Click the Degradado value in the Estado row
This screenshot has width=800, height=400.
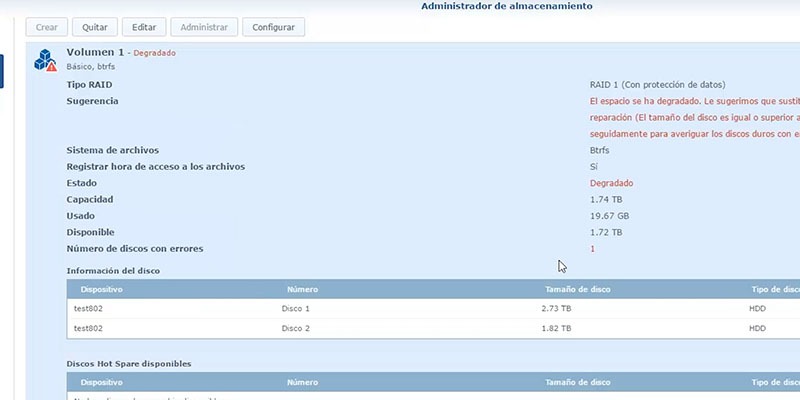[x=611, y=183]
